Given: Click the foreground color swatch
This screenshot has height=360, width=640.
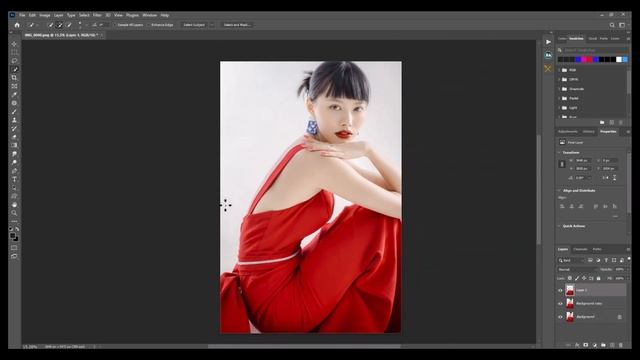Looking at the screenshot, I should [x=13, y=236].
